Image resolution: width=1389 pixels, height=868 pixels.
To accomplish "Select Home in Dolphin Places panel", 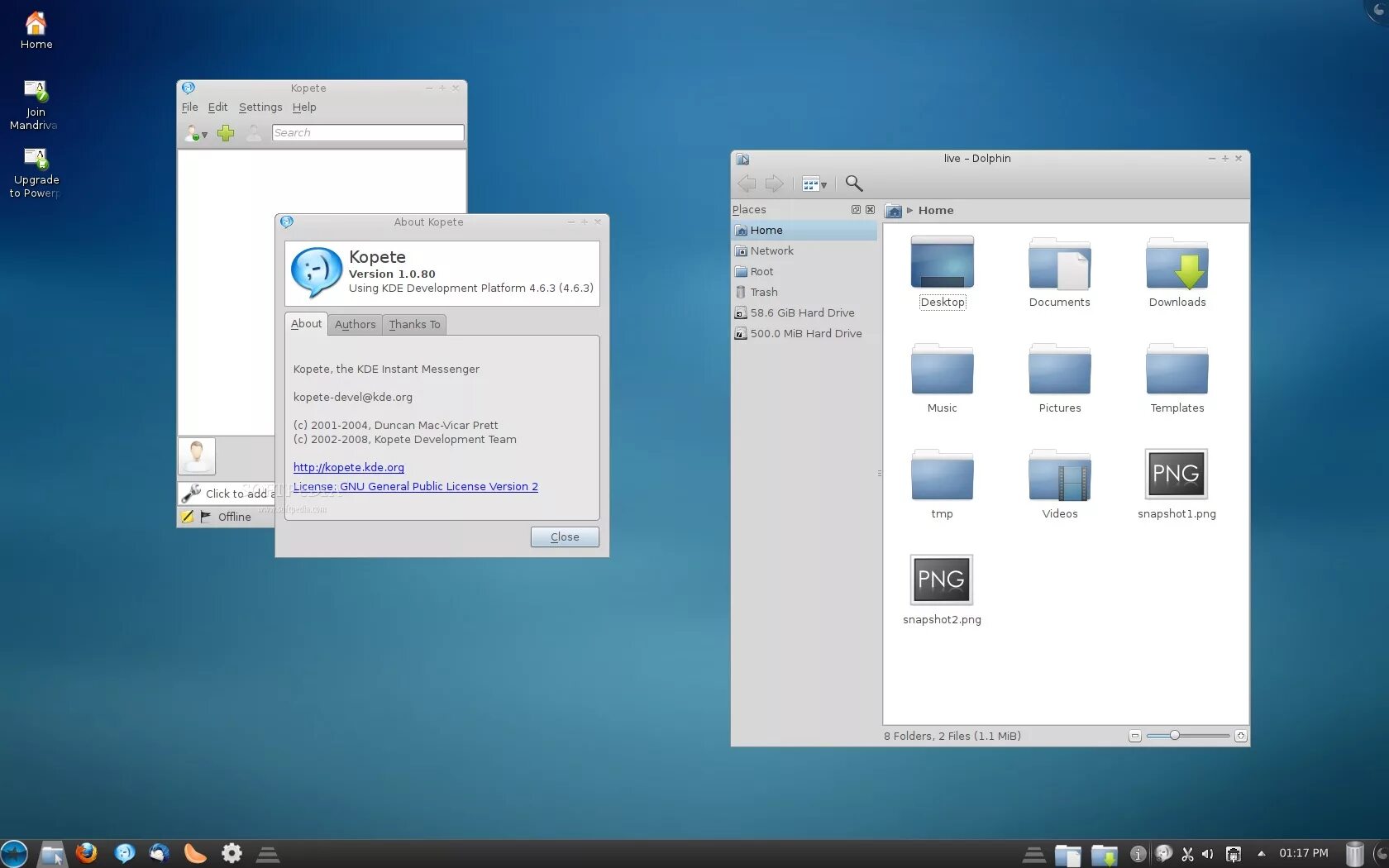I will pyautogui.click(x=804, y=231).
